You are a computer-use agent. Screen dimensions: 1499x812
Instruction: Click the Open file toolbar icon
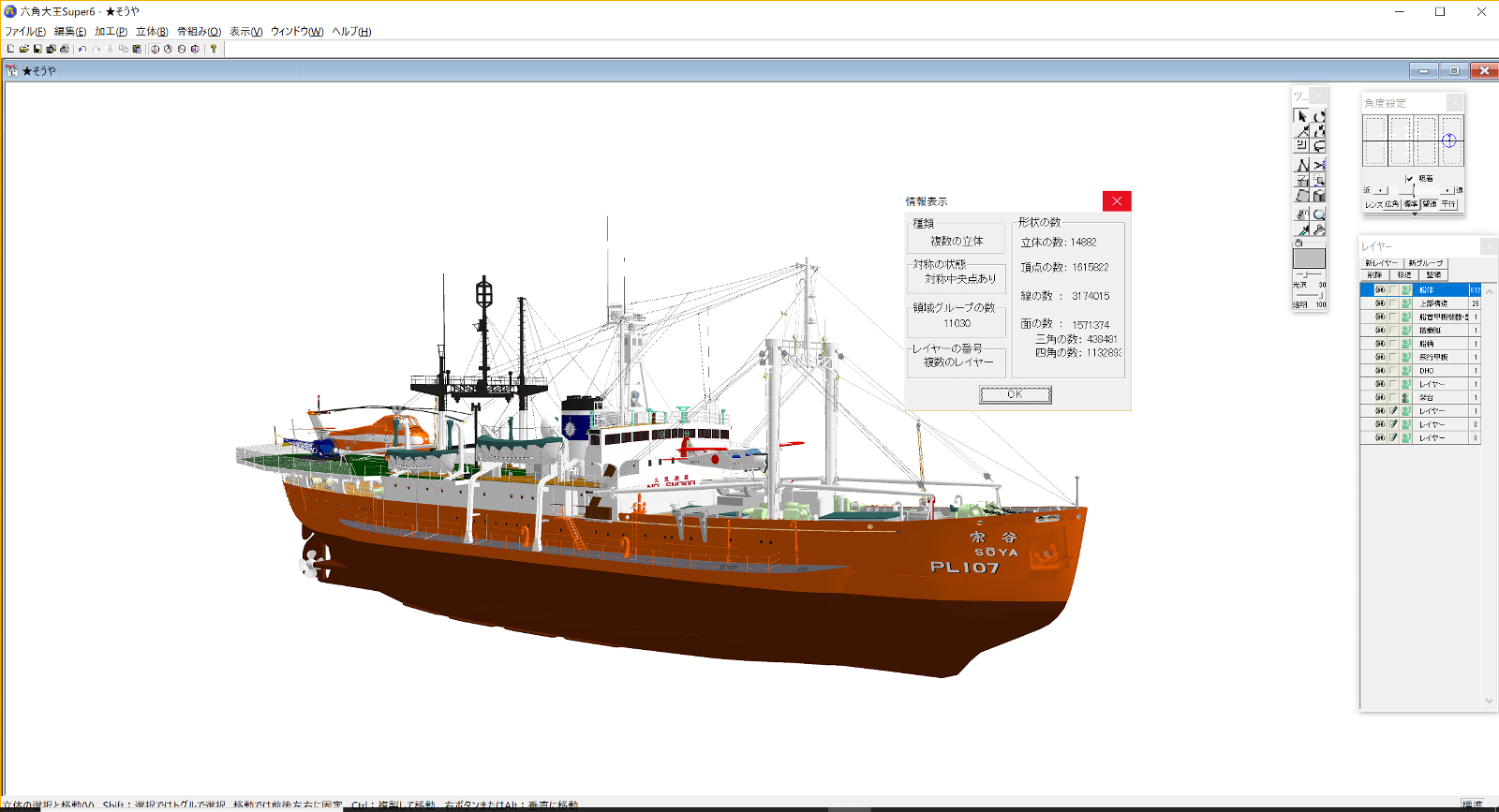tap(23, 49)
